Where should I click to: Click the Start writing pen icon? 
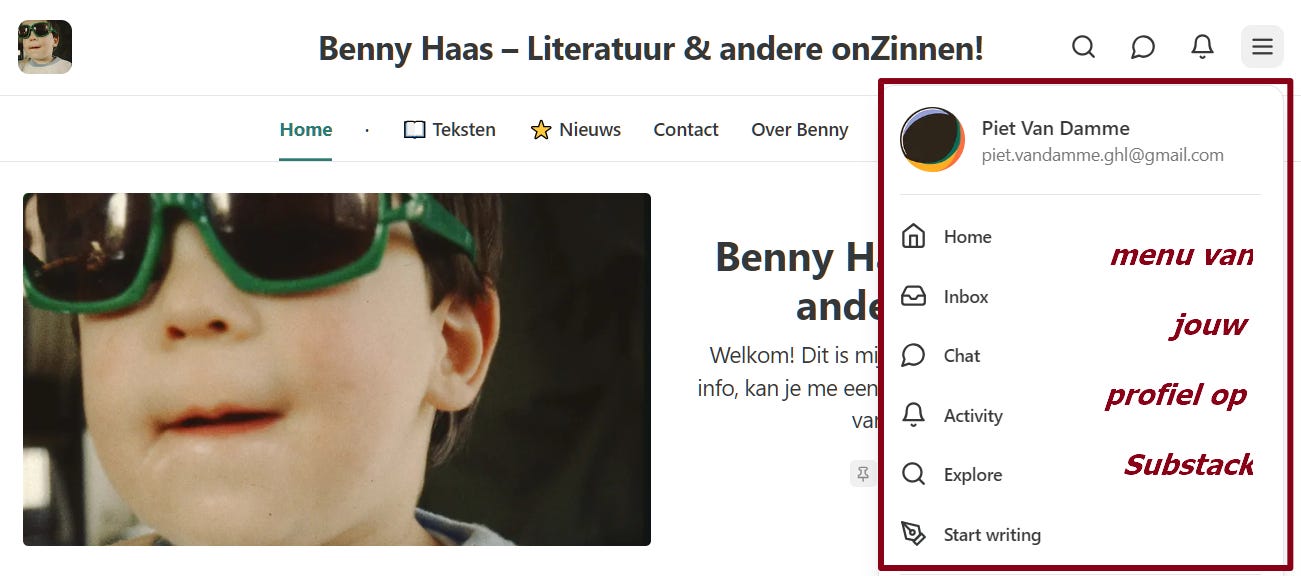tap(913, 534)
